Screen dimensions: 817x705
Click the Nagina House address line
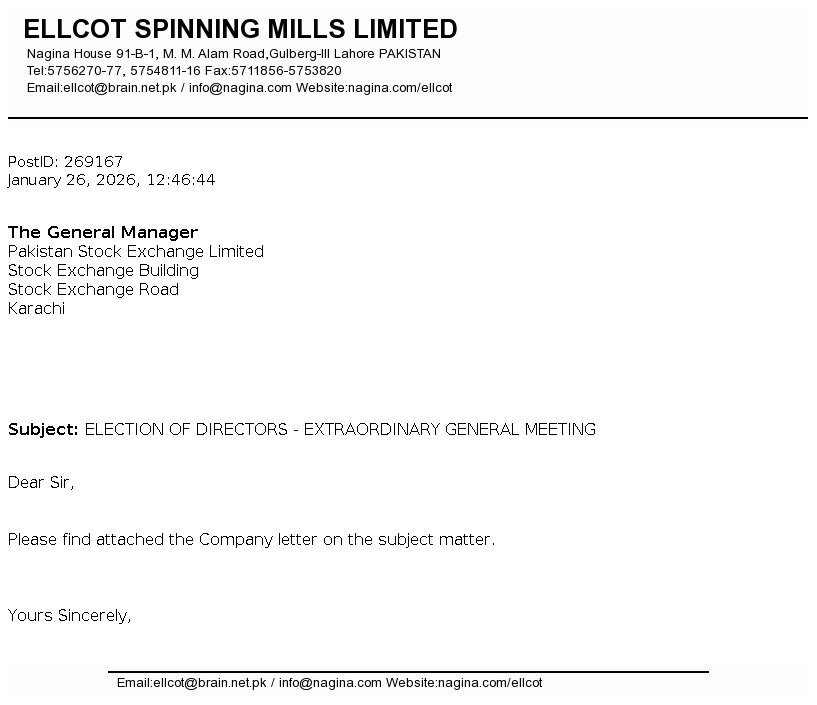(x=234, y=54)
